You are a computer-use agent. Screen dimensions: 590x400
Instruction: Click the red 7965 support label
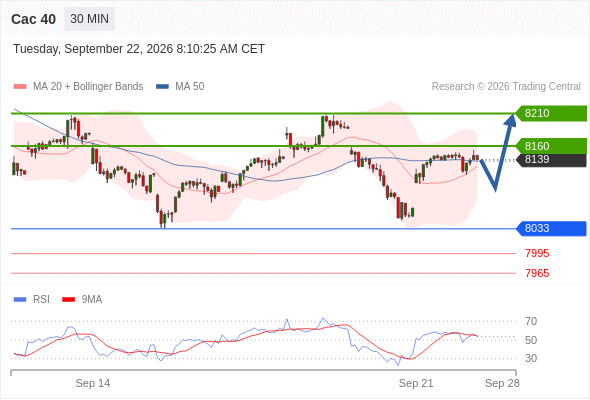click(537, 274)
